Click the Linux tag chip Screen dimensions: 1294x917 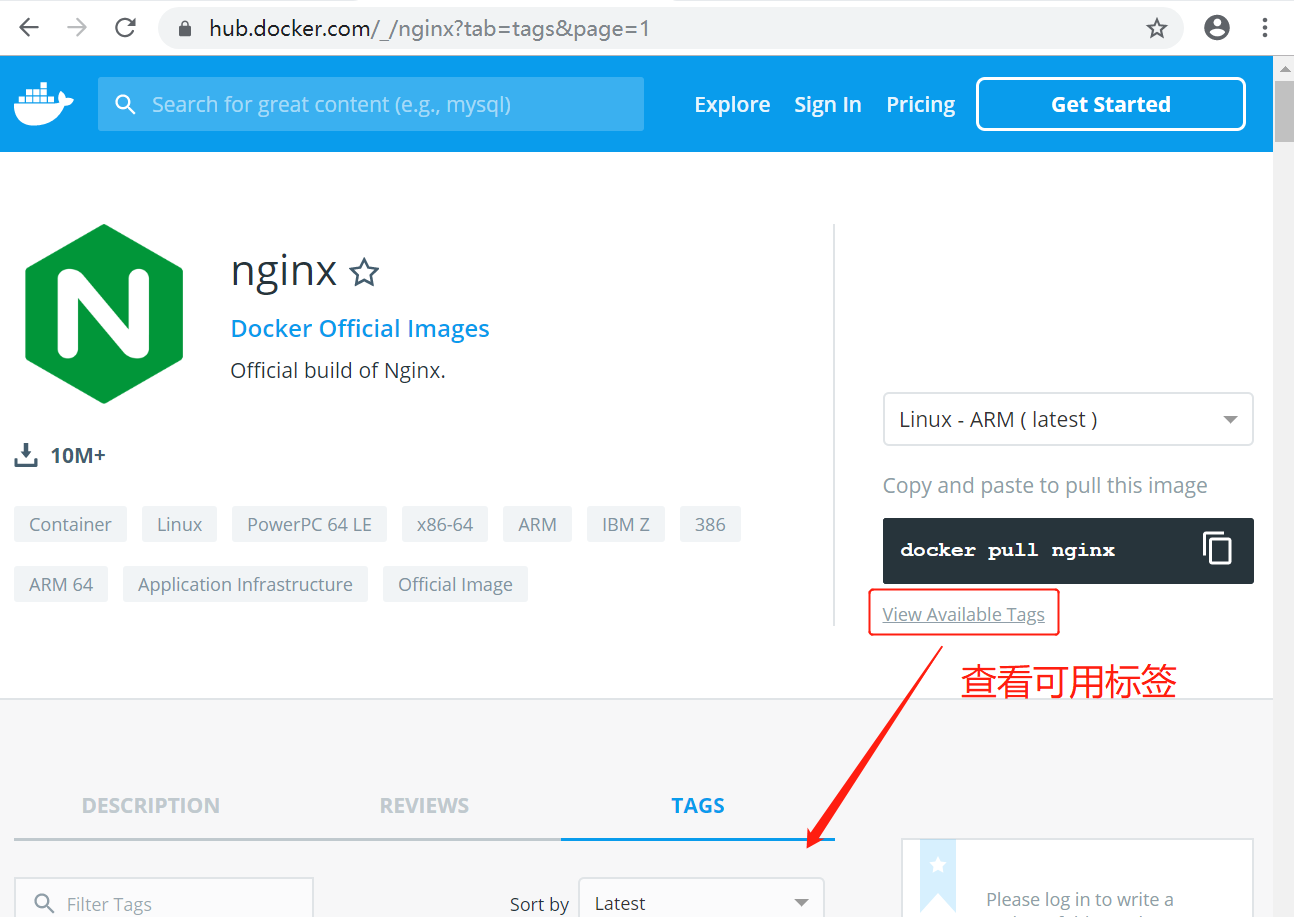(x=180, y=524)
